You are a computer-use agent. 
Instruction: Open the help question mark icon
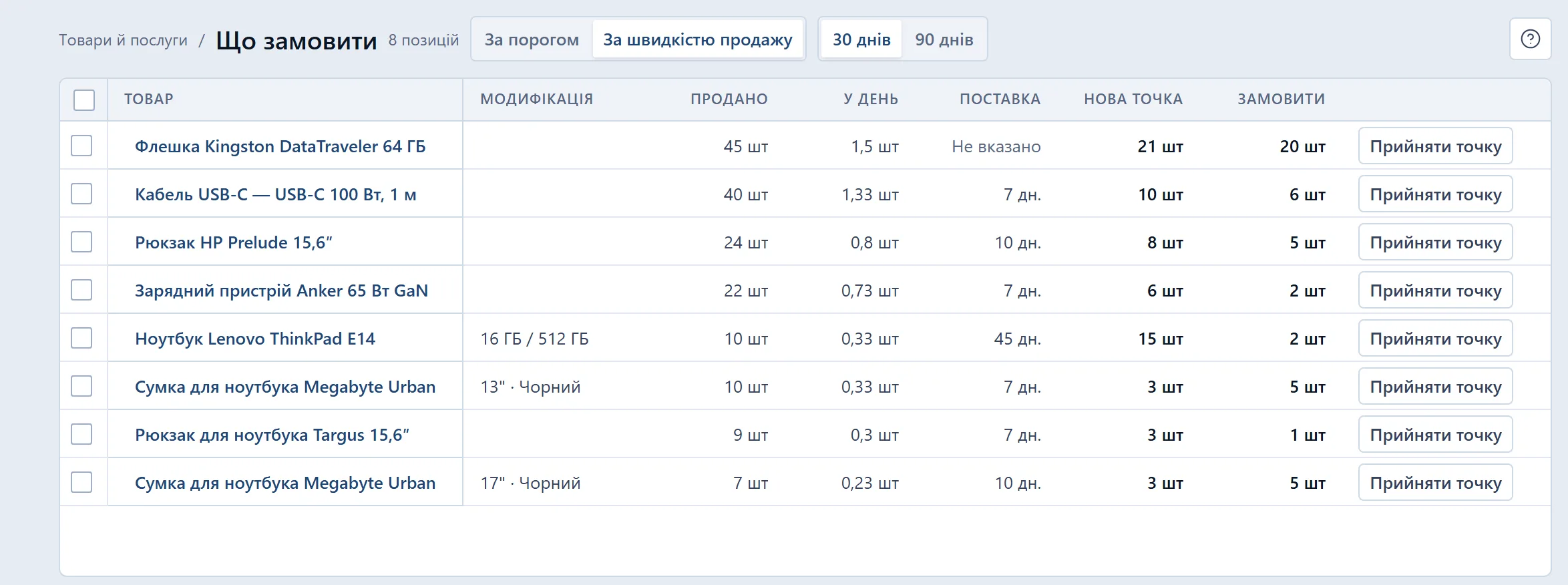(x=1530, y=39)
